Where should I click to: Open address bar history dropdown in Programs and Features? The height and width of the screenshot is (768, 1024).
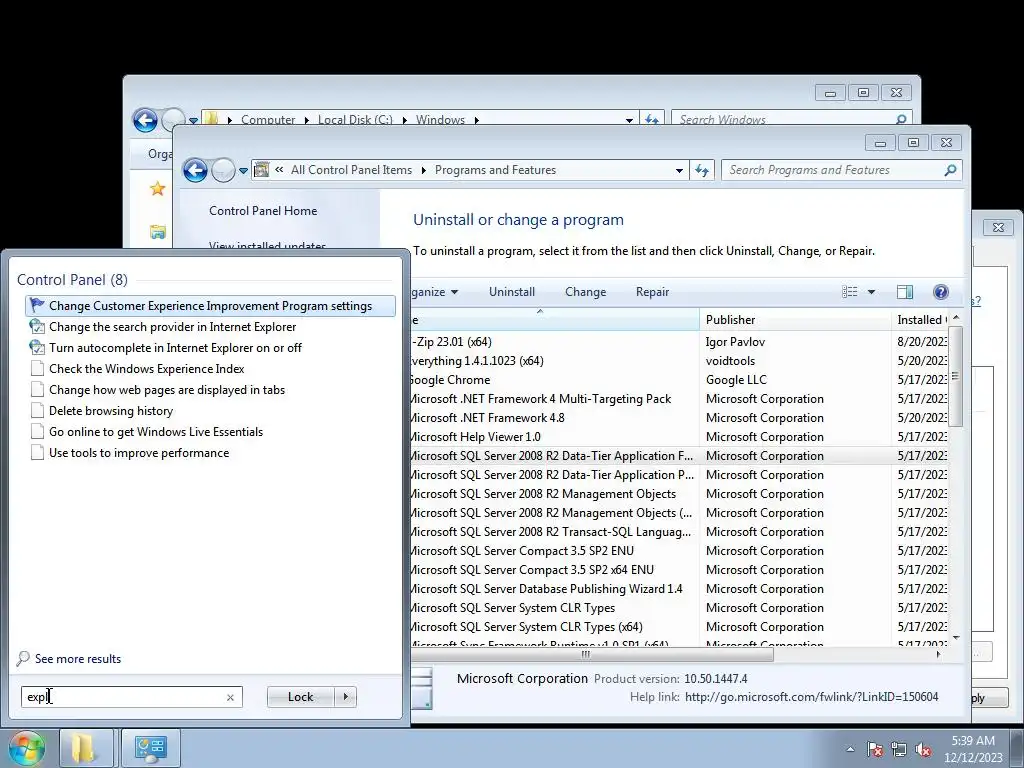(679, 170)
